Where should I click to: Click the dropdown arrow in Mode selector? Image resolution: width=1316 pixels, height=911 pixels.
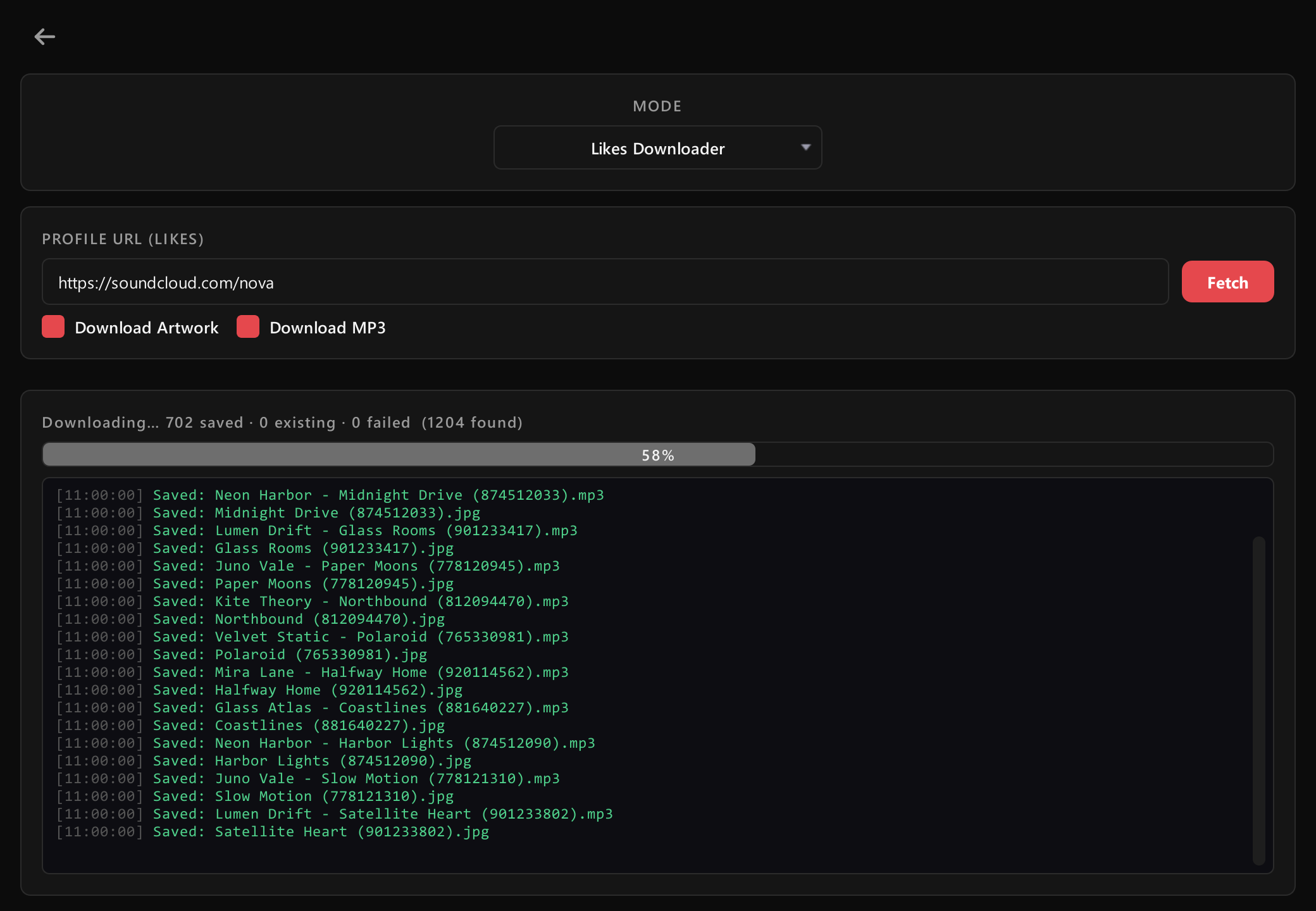[x=805, y=147]
